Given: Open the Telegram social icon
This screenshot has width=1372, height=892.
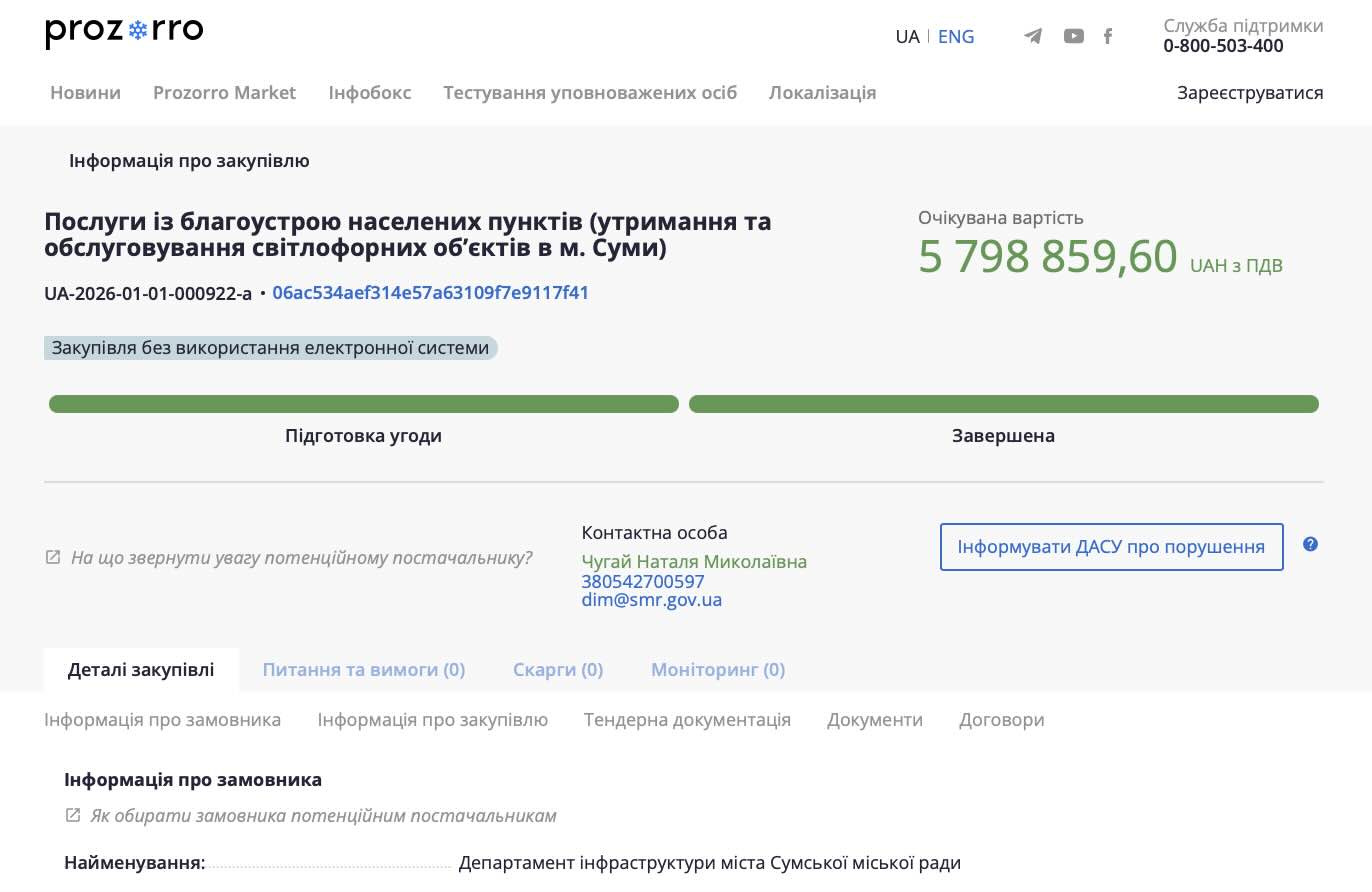Looking at the screenshot, I should 1033,37.
